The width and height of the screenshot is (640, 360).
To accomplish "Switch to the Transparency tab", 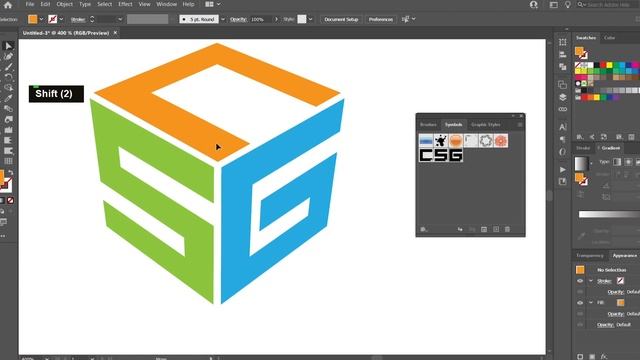I will pyautogui.click(x=590, y=256).
